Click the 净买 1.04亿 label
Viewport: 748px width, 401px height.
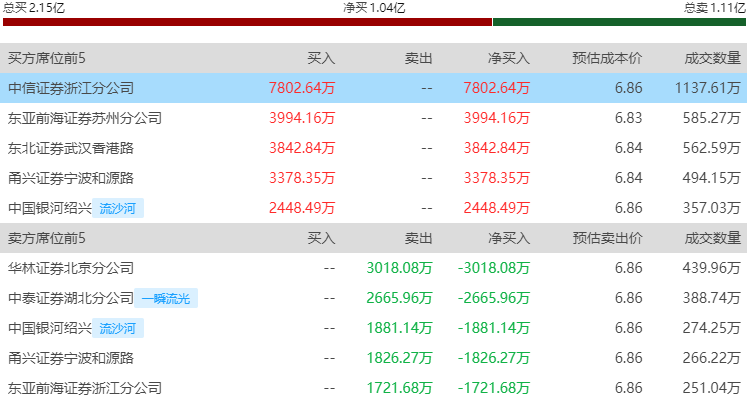pos(374,7)
